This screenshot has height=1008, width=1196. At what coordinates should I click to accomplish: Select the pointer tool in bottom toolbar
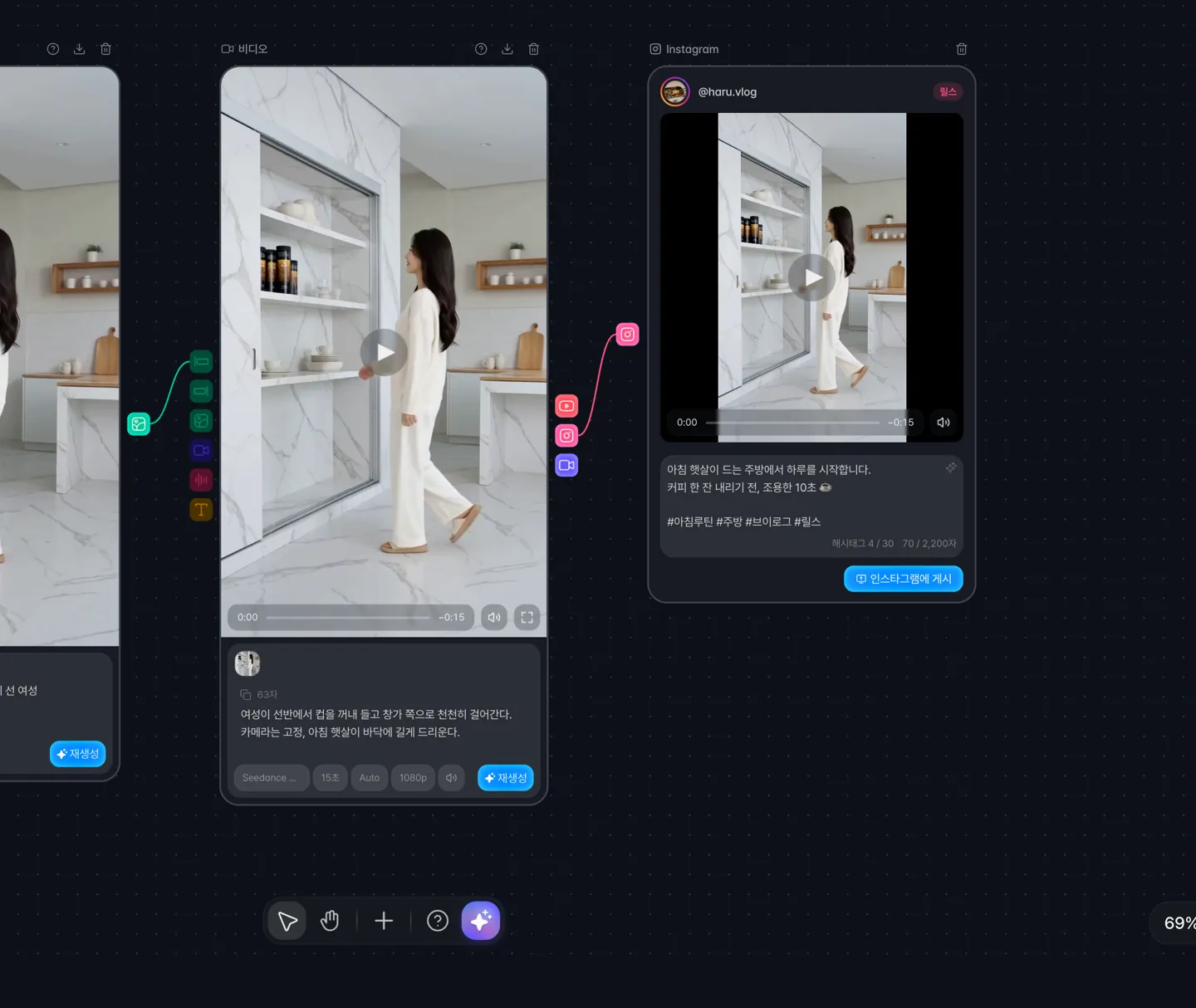click(x=287, y=921)
